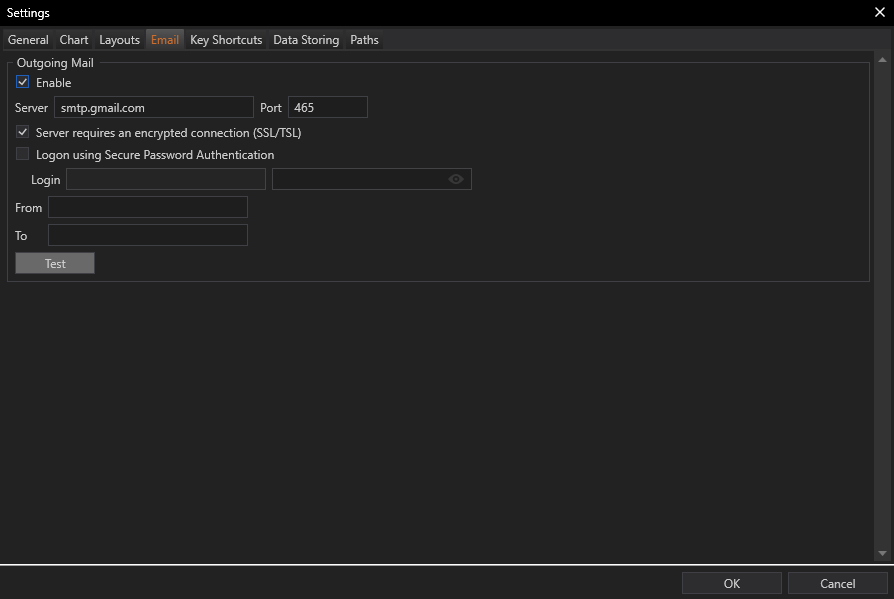Open the Chart tab

click(x=74, y=40)
